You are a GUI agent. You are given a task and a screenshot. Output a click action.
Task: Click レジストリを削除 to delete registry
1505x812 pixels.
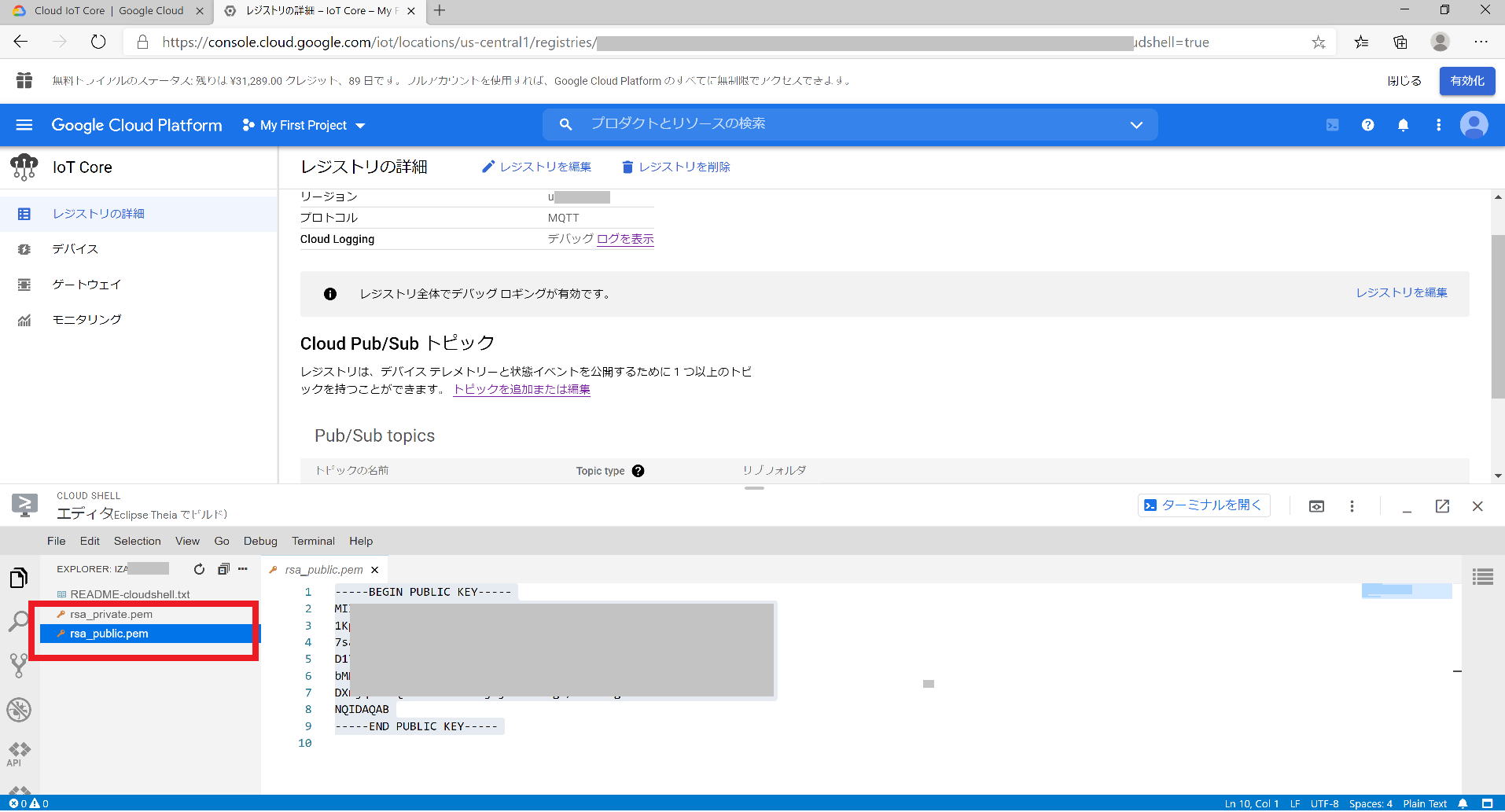(675, 167)
